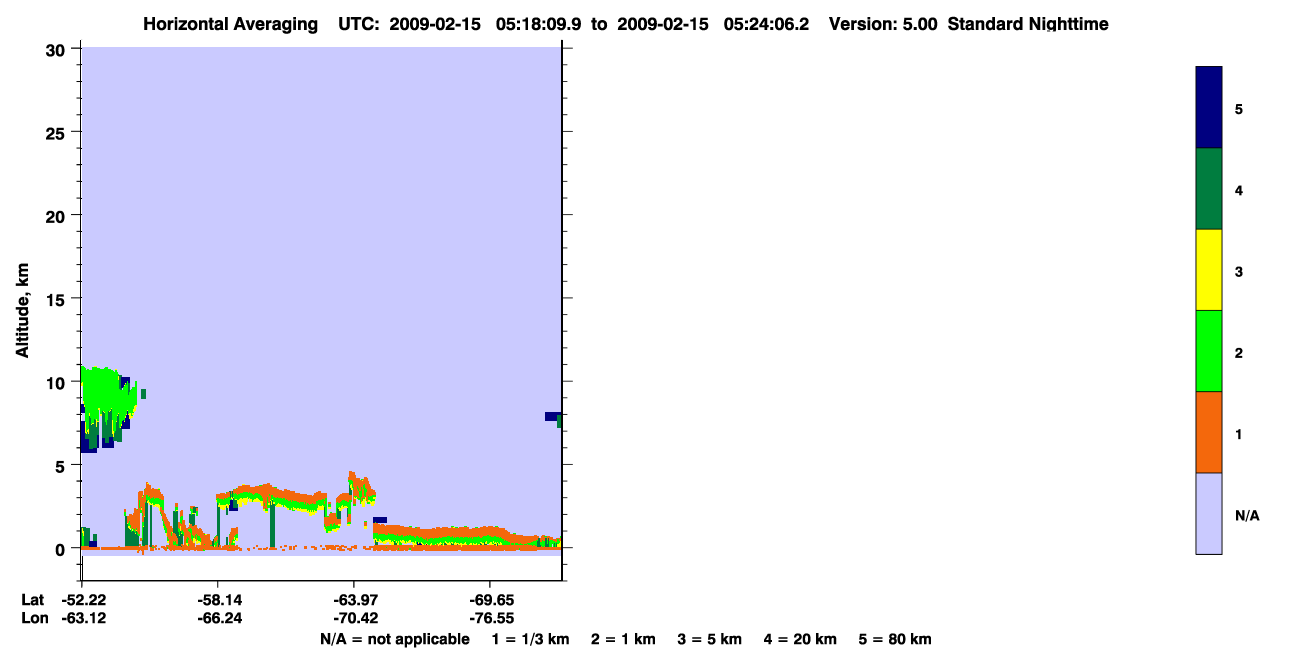This screenshot has width=1300, height=667.
Task: Click the colorbar label 2
Action: point(1239,353)
